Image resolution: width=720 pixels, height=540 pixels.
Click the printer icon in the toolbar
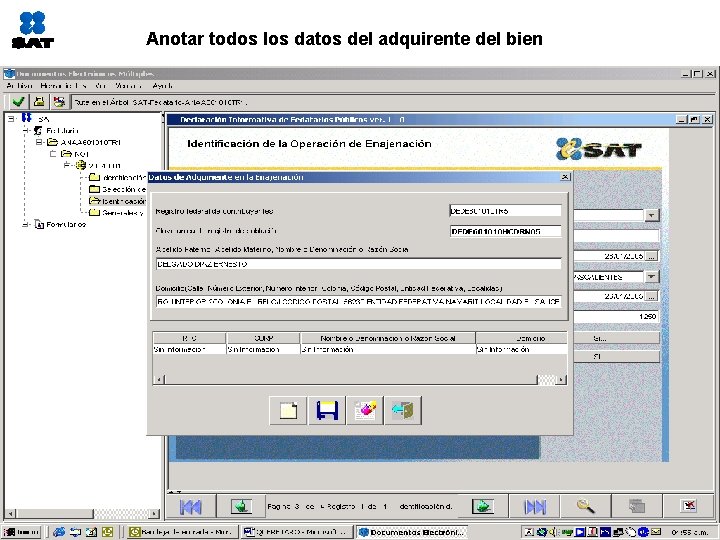(x=39, y=102)
